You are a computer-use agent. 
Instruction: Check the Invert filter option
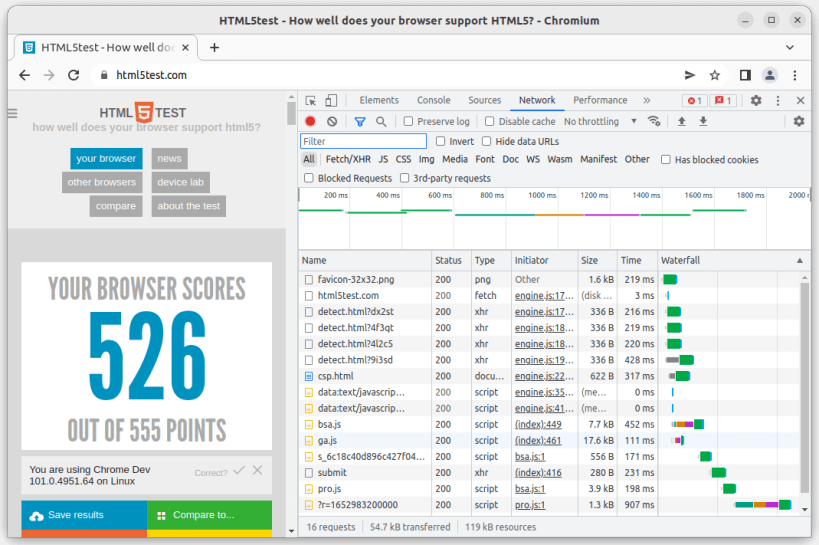(x=440, y=141)
